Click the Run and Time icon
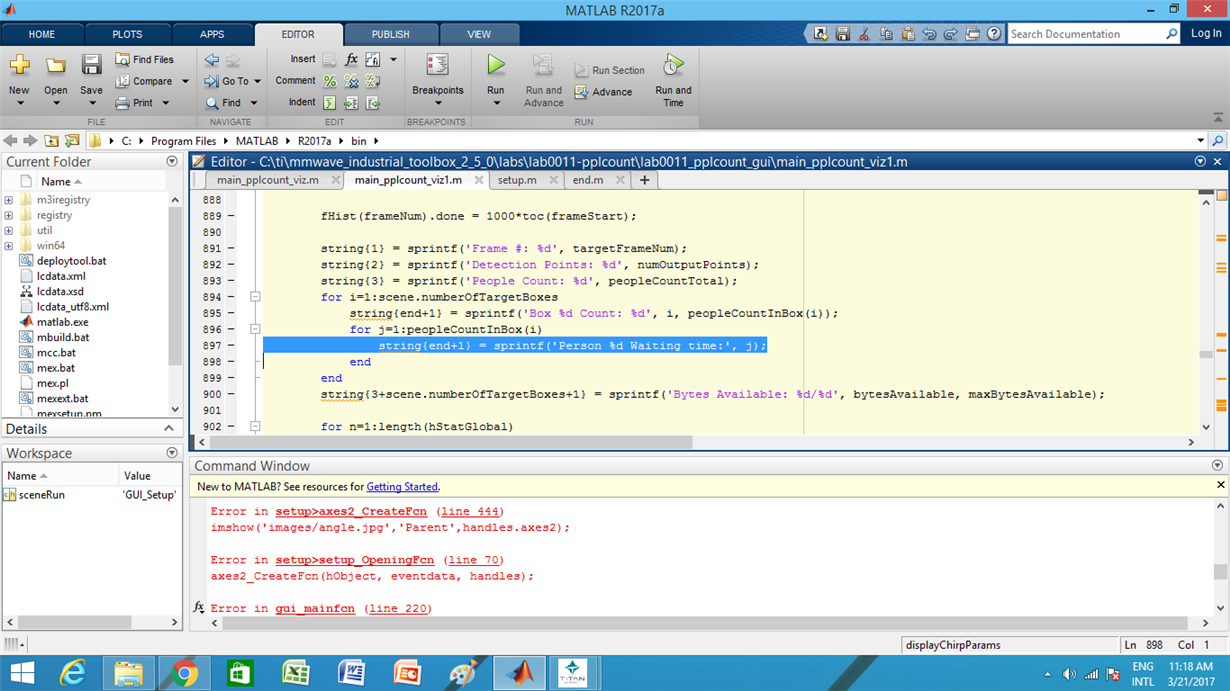The width and height of the screenshot is (1230, 691). coord(673,66)
